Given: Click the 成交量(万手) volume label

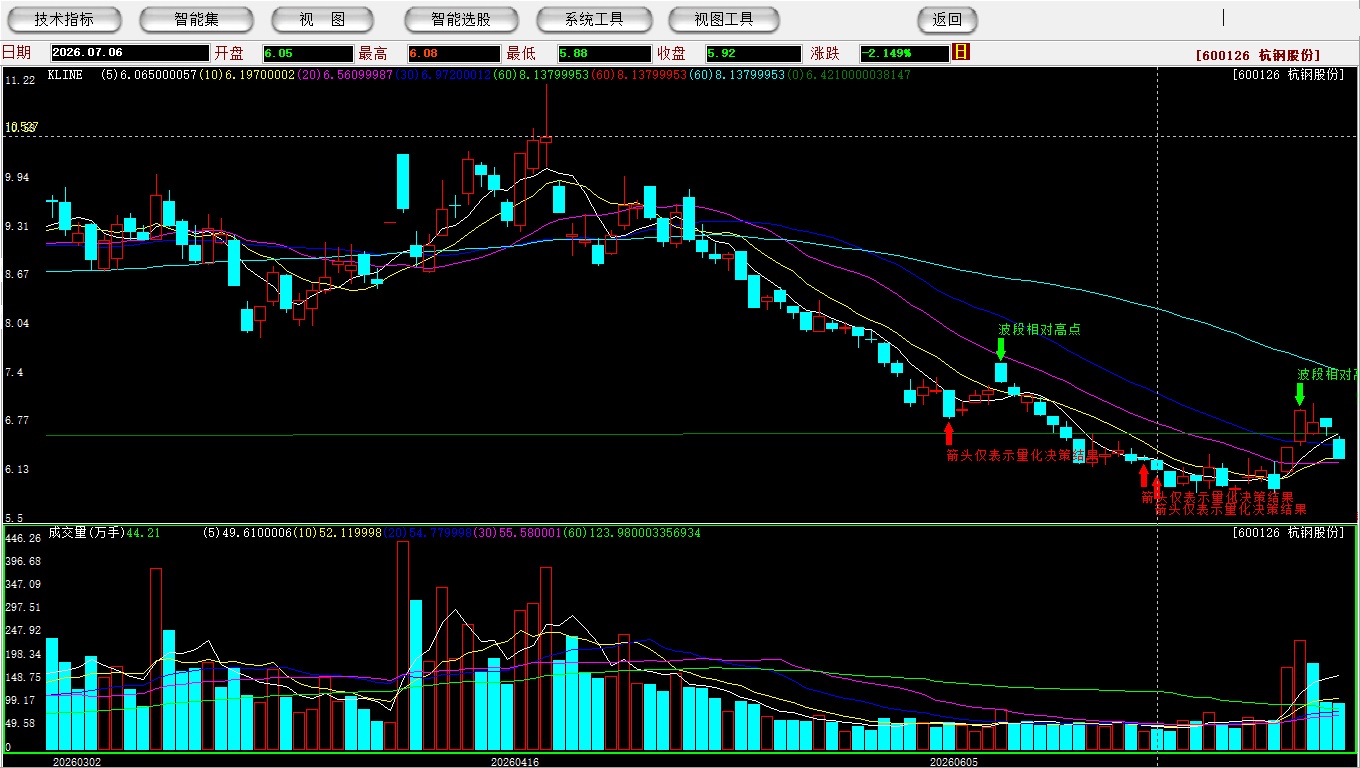Looking at the screenshot, I should pyautogui.click(x=86, y=533).
